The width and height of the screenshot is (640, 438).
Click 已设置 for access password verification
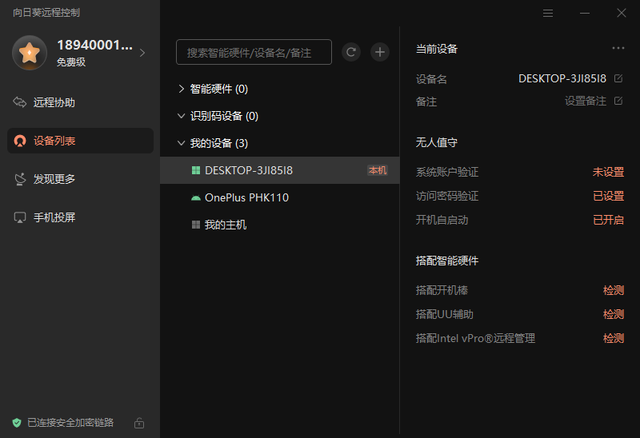[608, 196]
